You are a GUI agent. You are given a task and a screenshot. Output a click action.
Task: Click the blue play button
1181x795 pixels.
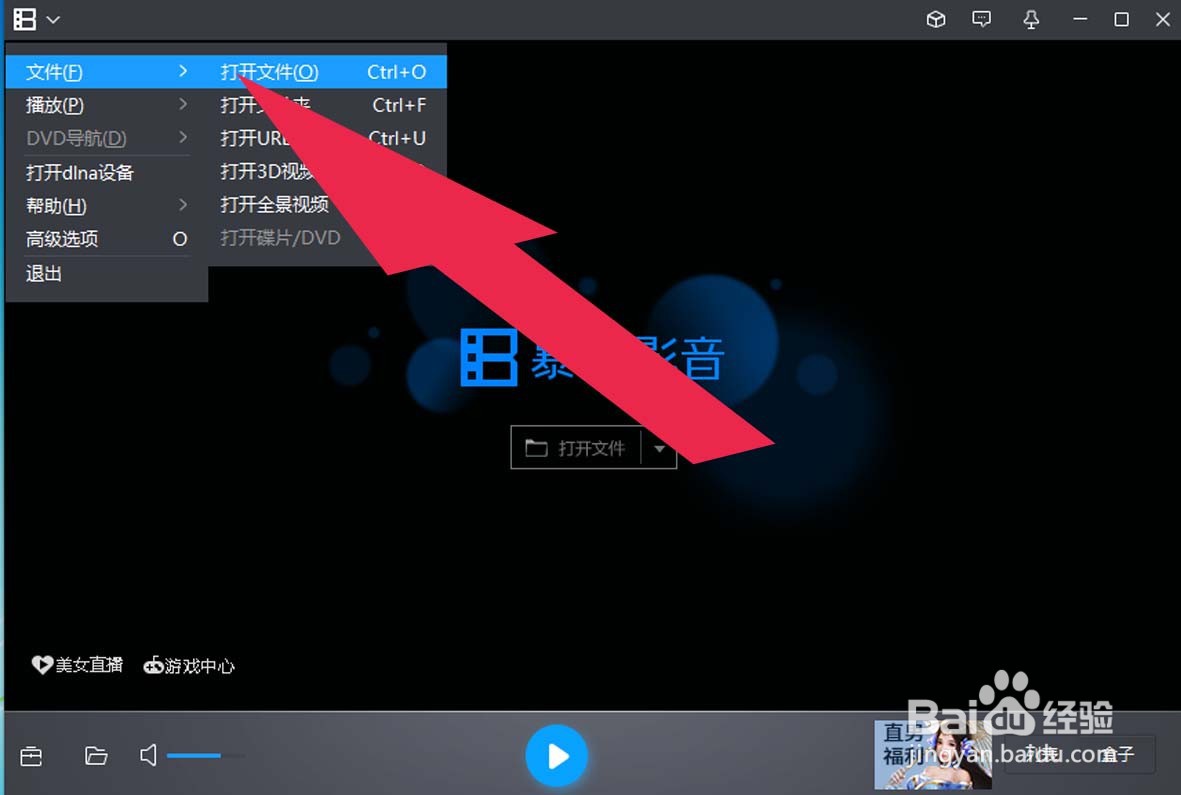557,755
